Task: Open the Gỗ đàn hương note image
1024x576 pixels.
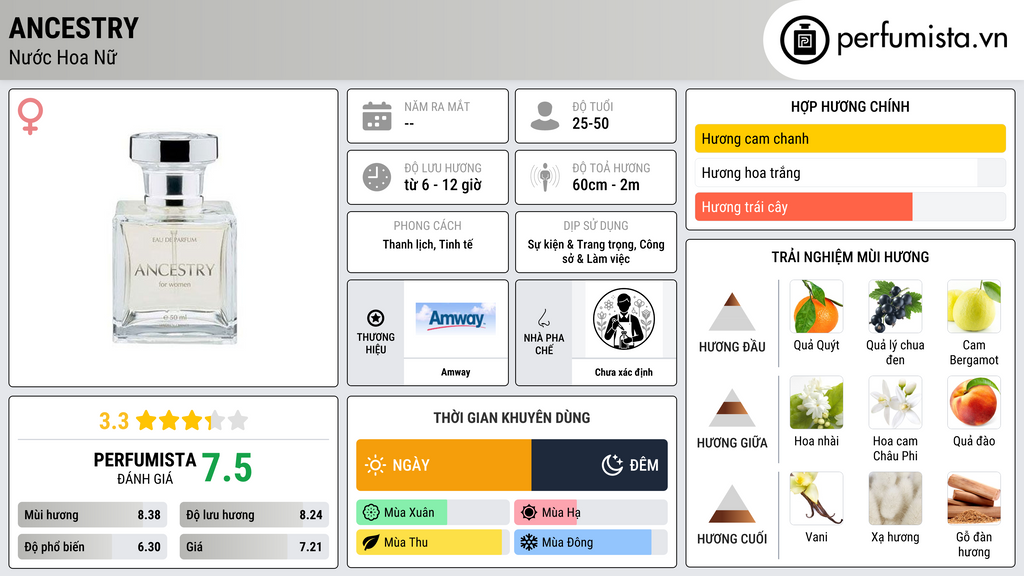Action: [x=974, y=498]
